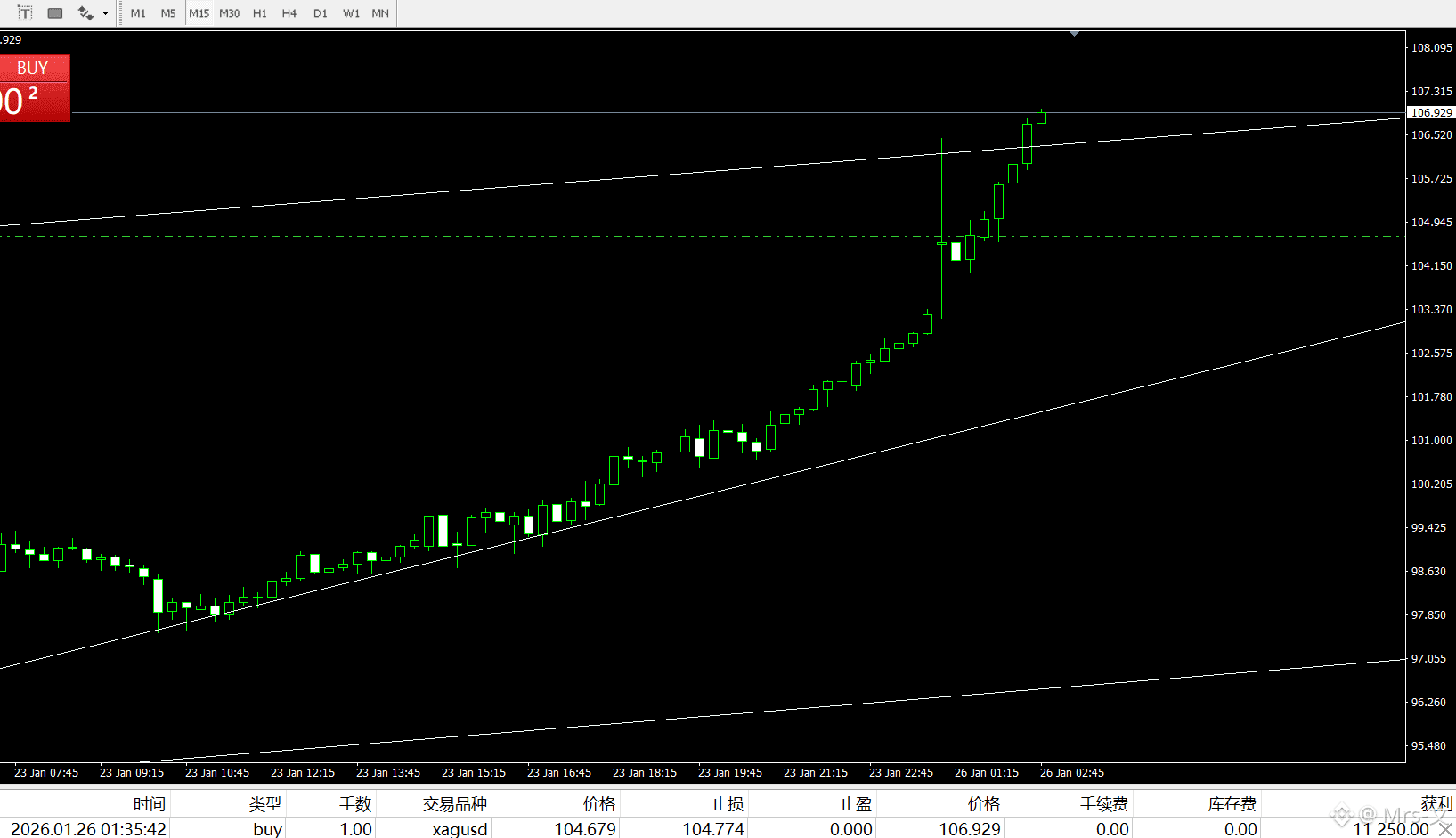Switch chart to MN monthly timeframe

[379, 12]
